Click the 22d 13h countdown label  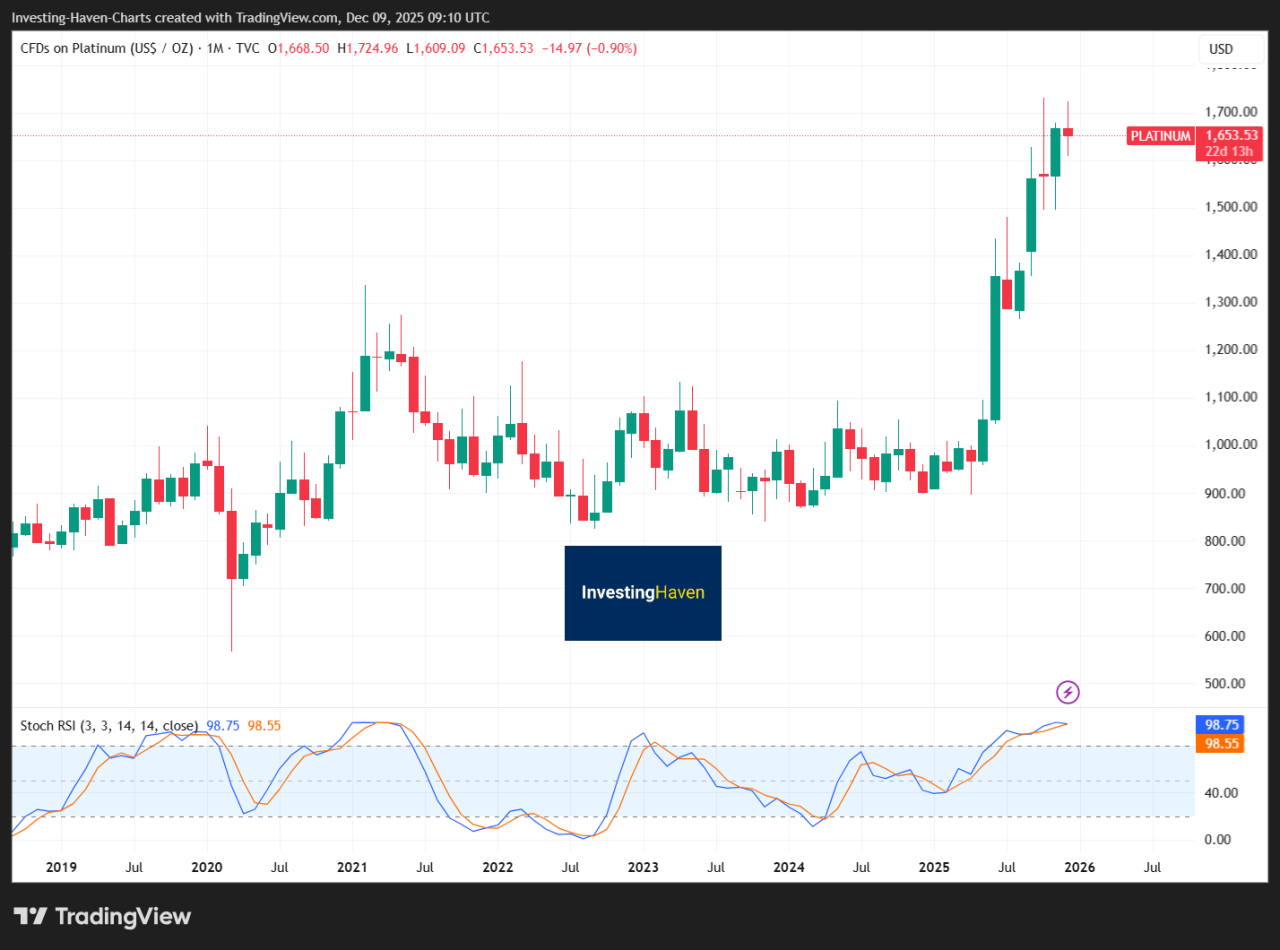coord(1230,151)
